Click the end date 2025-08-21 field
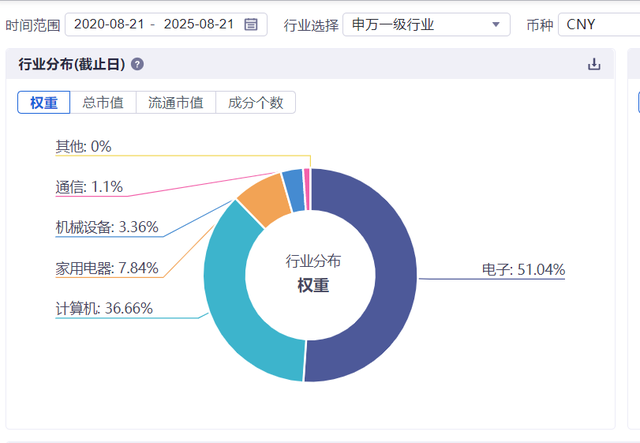The image size is (640, 443). (199, 24)
